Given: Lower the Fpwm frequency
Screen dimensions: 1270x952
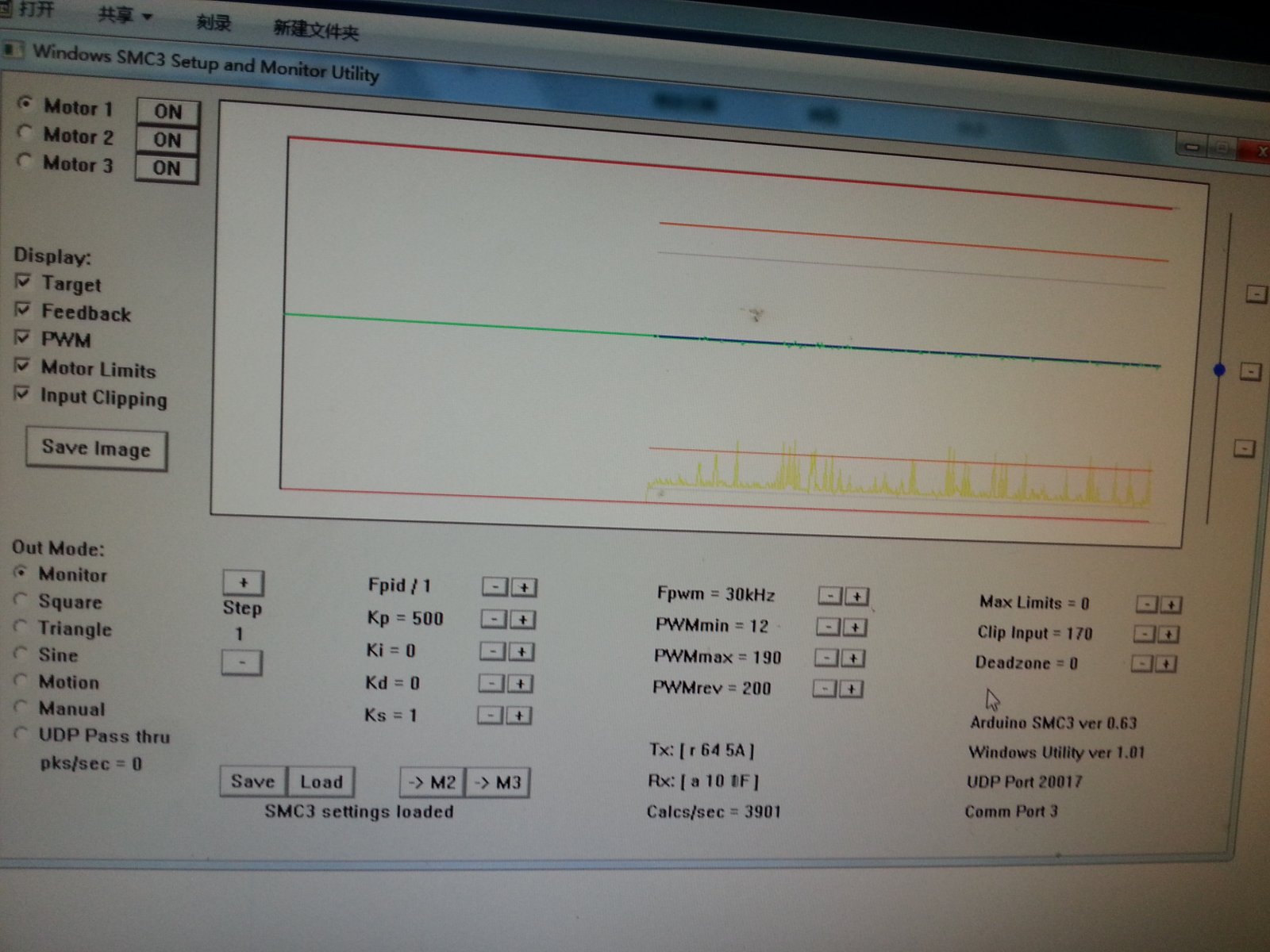Looking at the screenshot, I should 830,596.
